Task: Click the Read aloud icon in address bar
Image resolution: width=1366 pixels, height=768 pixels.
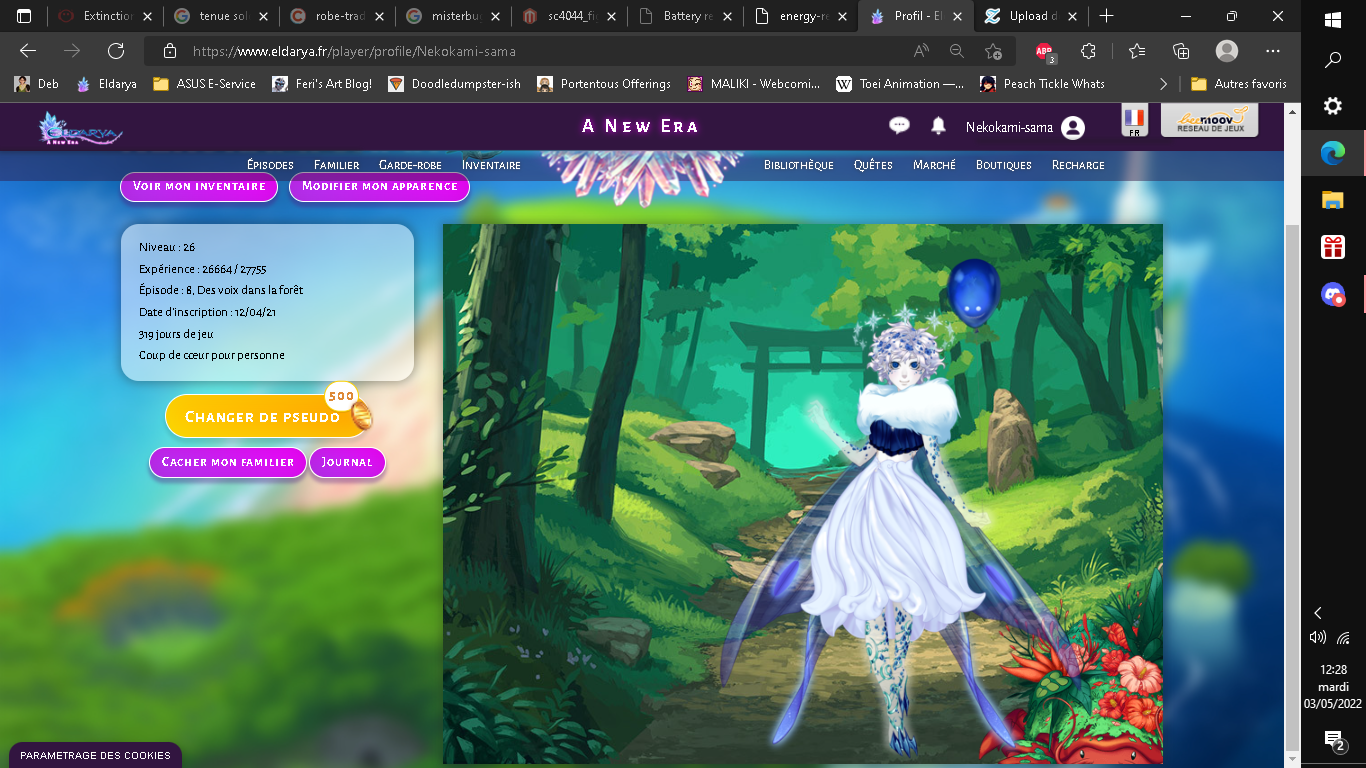Action: coord(921,51)
